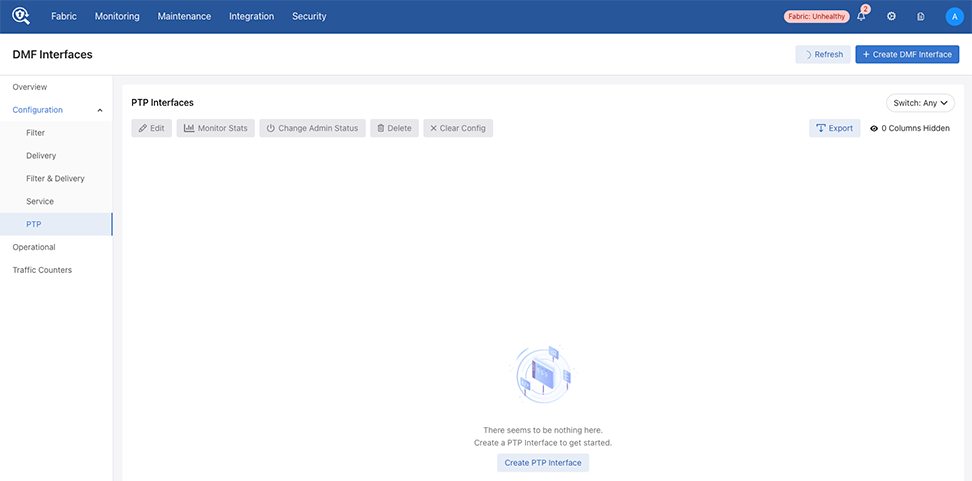The height and width of the screenshot is (481, 972).
Task: Open the notifications bell icon
Action: point(861,17)
